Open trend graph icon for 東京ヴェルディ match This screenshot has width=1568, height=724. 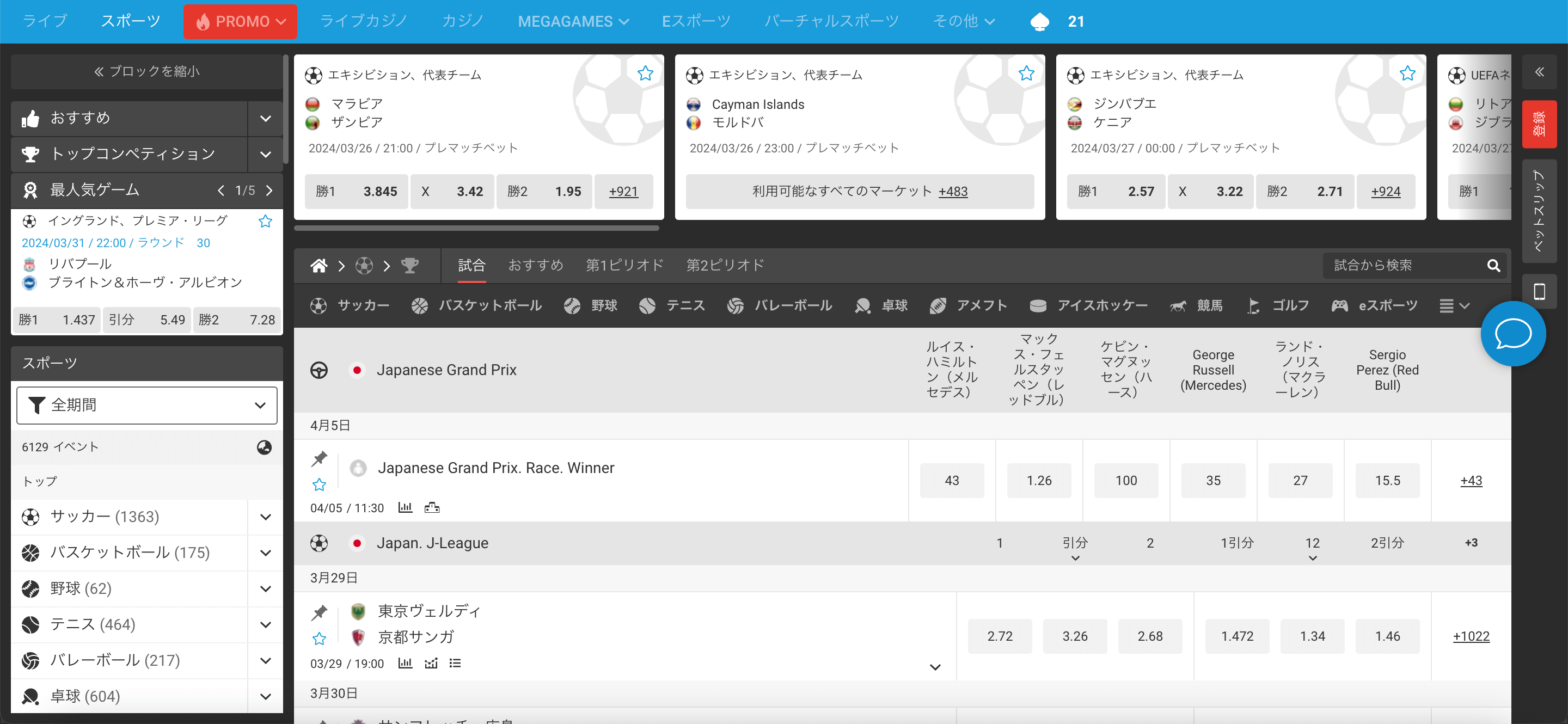pyautogui.click(x=431, y=663)
